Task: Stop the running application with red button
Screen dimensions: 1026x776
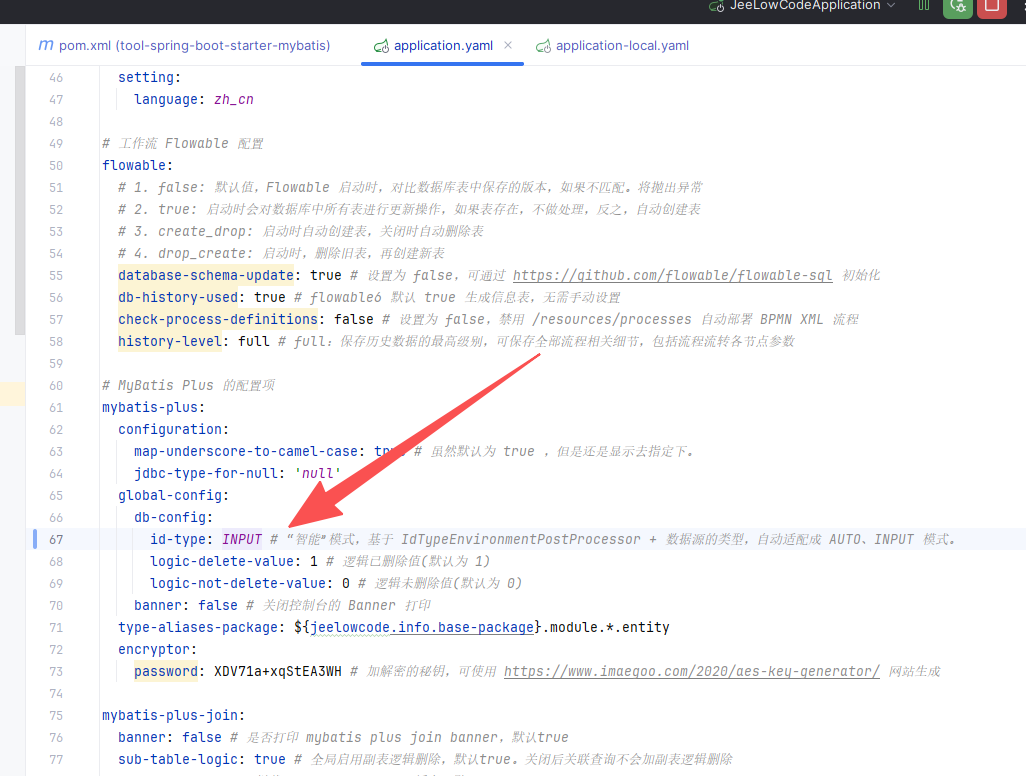Action: tap(991, 6)
